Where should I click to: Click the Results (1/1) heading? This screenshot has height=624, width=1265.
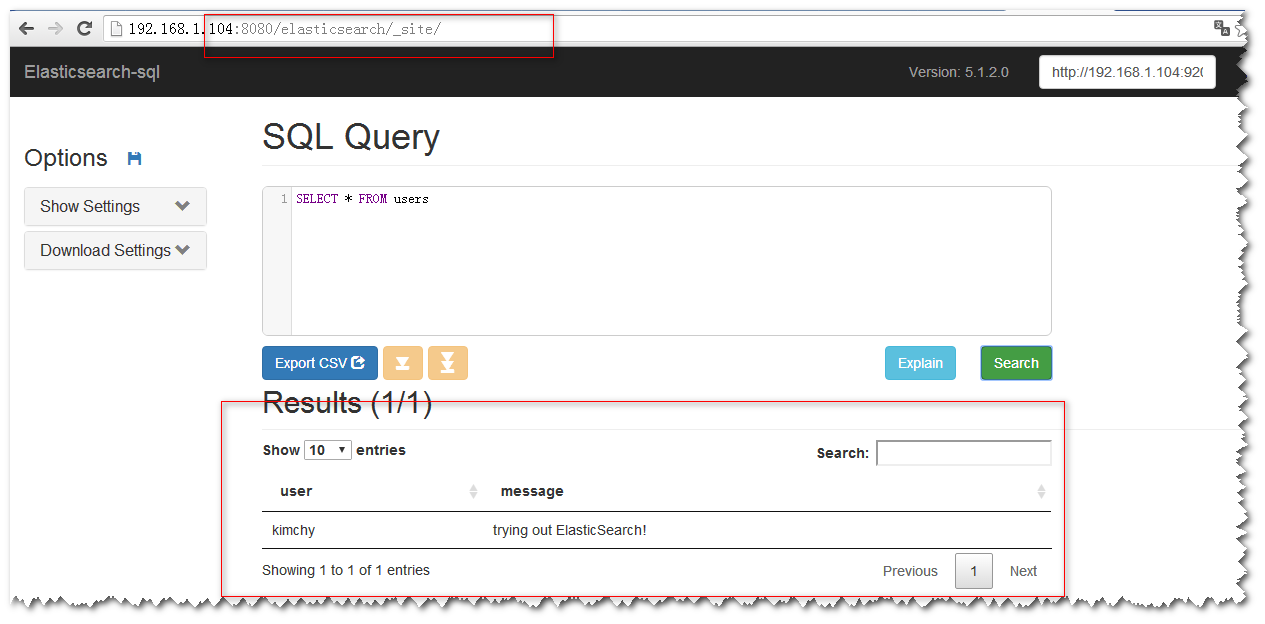[347, 402]
